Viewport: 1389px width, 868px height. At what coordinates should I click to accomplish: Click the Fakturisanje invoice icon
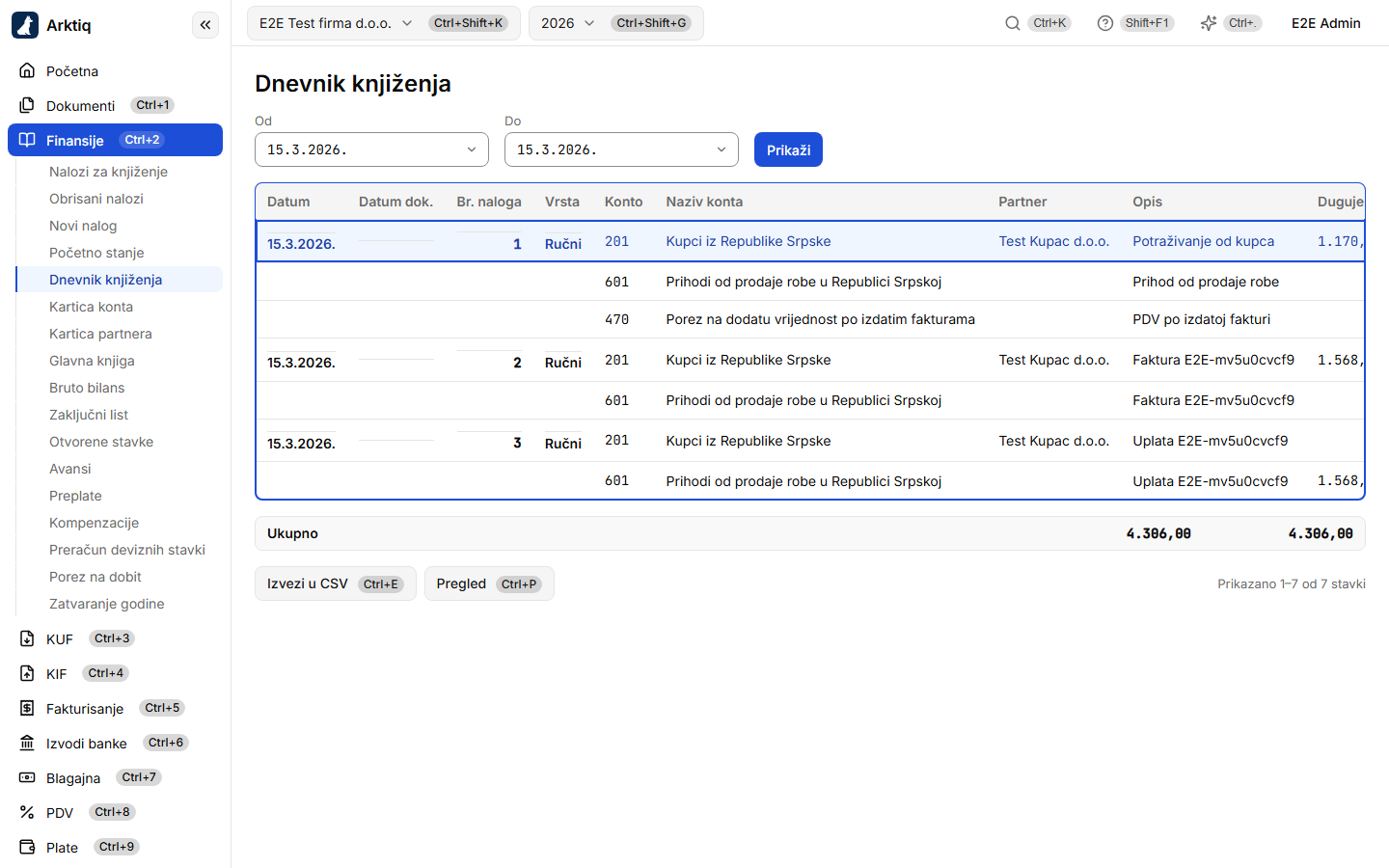(27, 708)
